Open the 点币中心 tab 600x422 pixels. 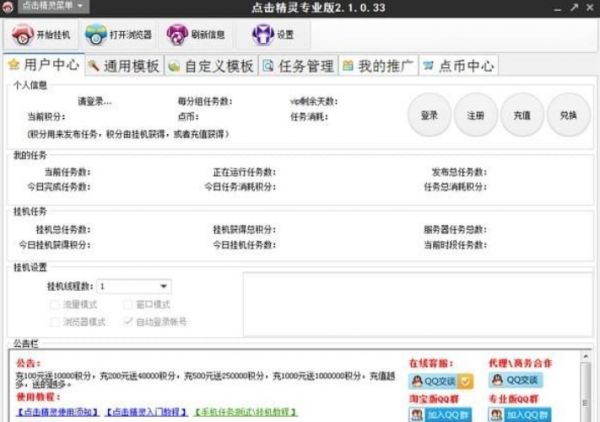pos(458,66)
